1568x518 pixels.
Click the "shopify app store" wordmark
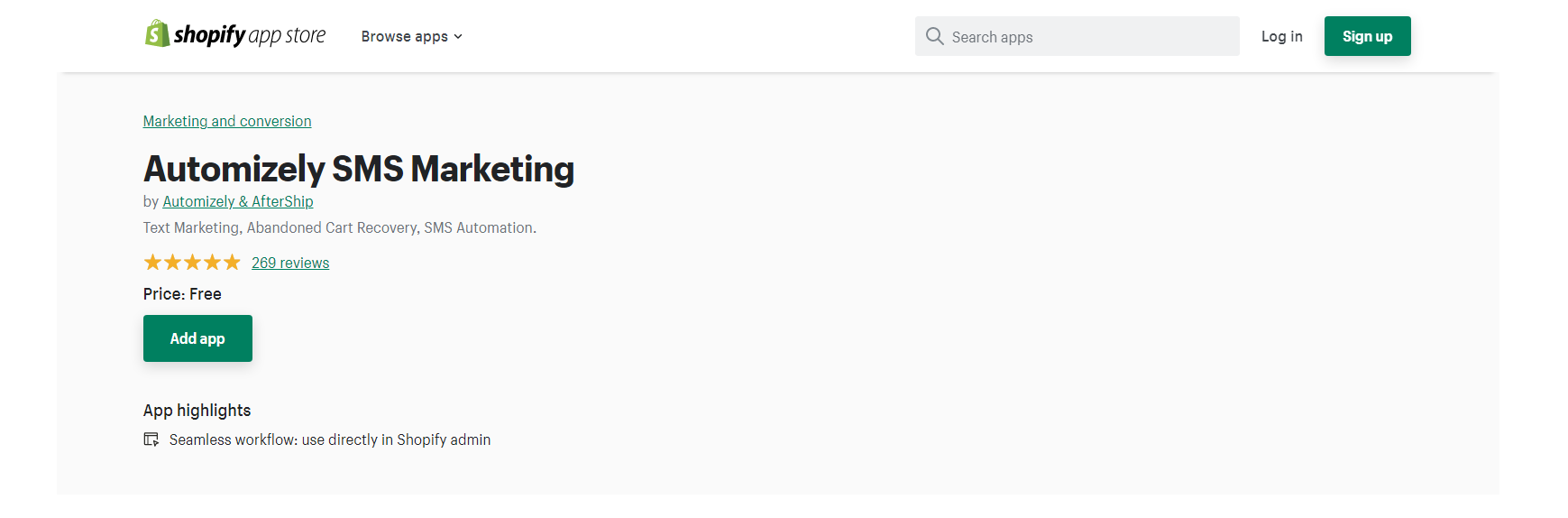coord(250,35)
